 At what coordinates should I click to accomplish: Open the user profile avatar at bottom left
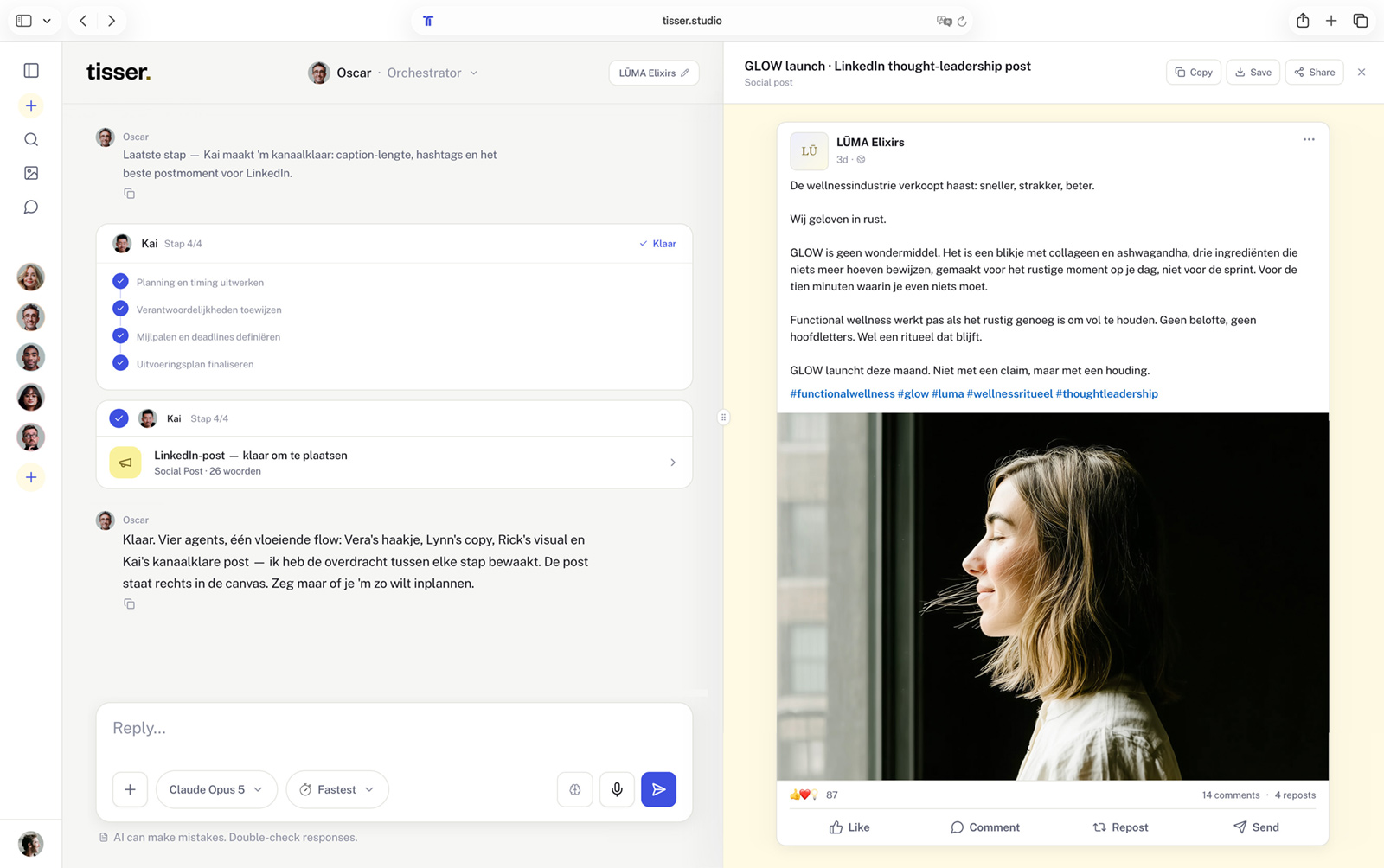point(31,844)
